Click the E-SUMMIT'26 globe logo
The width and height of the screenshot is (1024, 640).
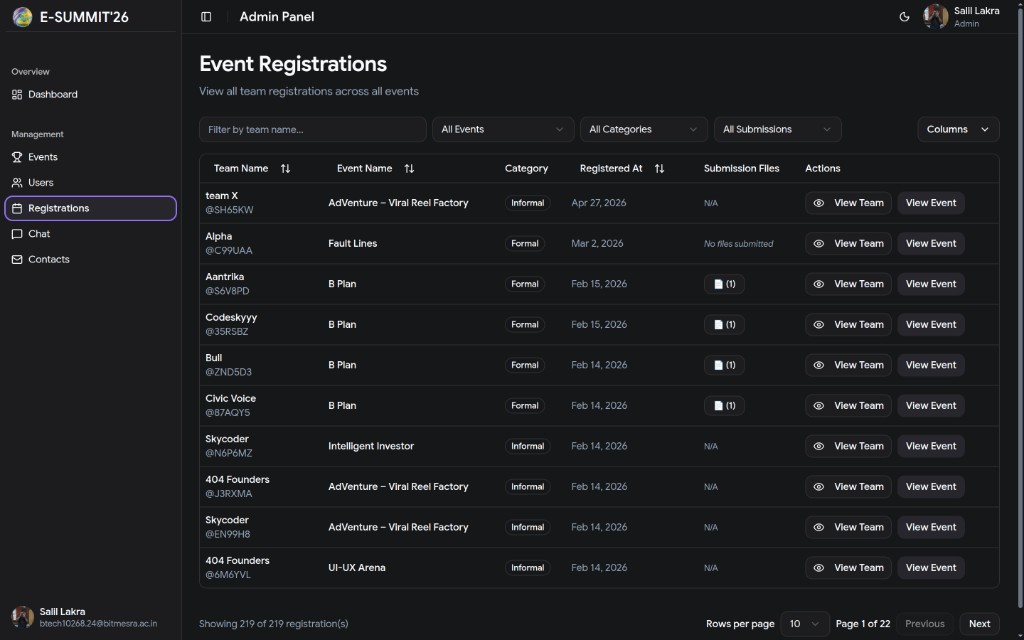22,17
